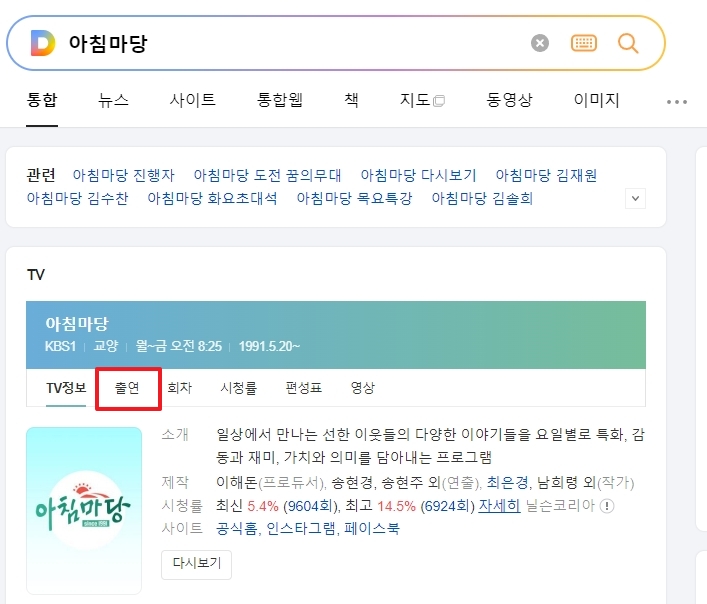
Task: Click related search 아침마당 진행자
Action: tap(123, 175)
